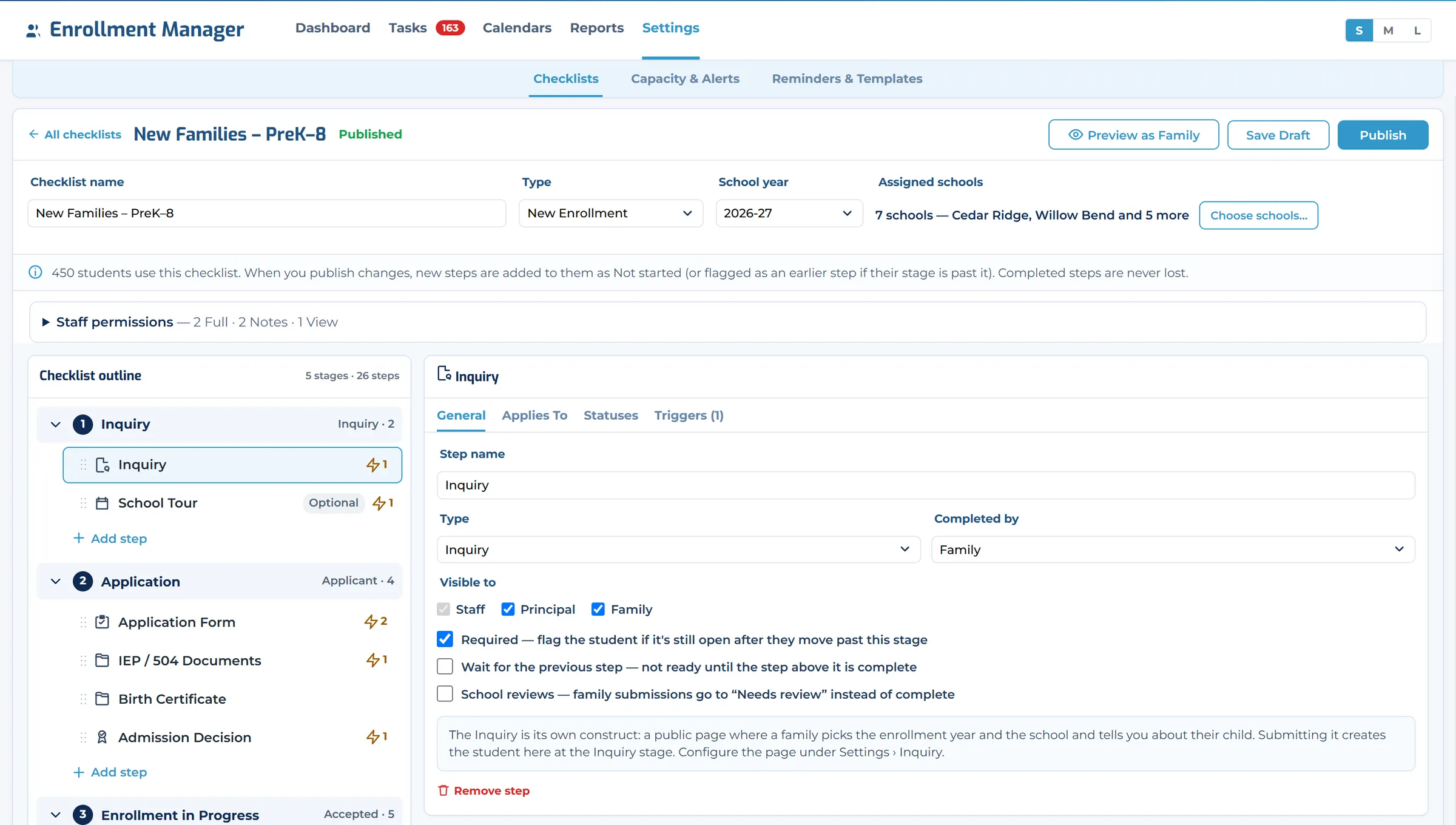
Task: Enable Wait for the previous step checkbox
Action: click(445, 666)
